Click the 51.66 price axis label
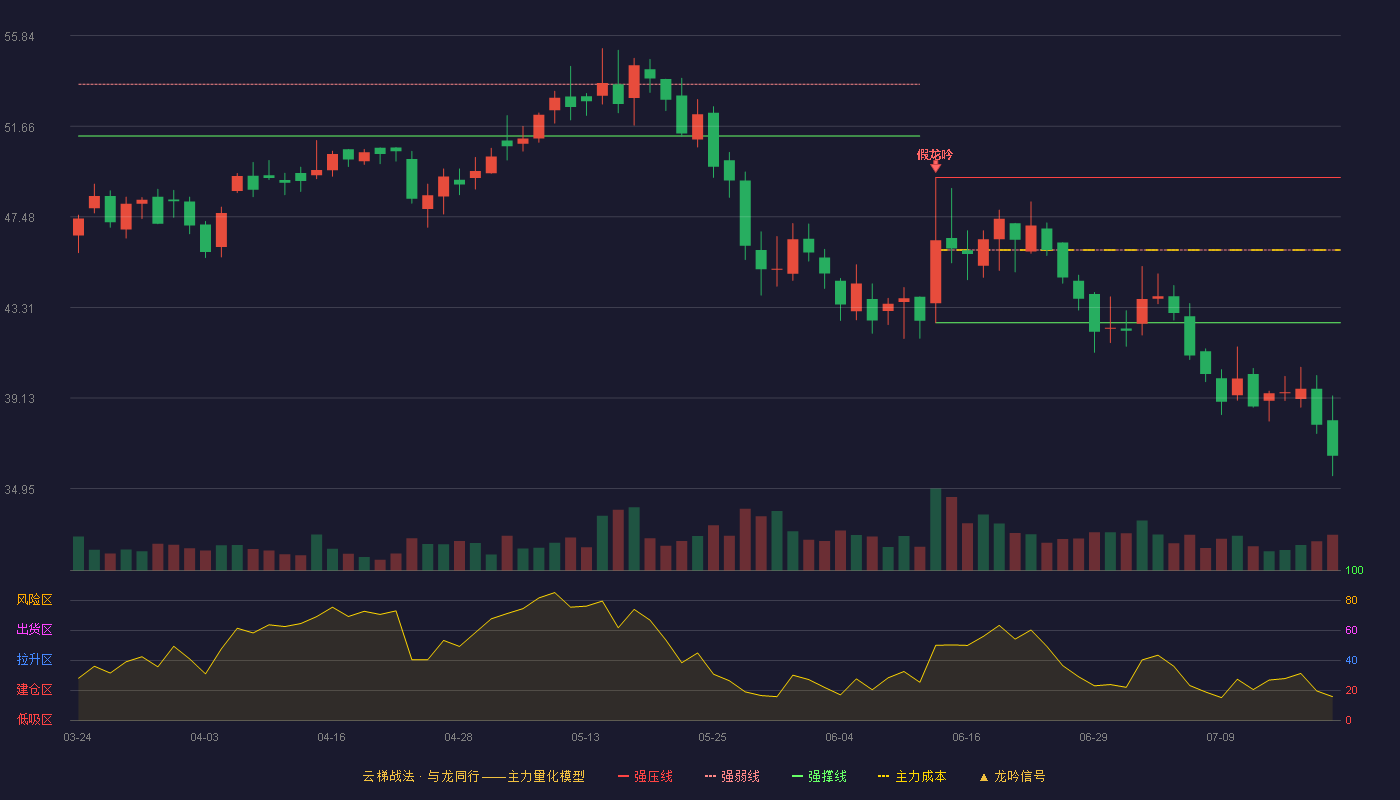 (x=19, y=128)
